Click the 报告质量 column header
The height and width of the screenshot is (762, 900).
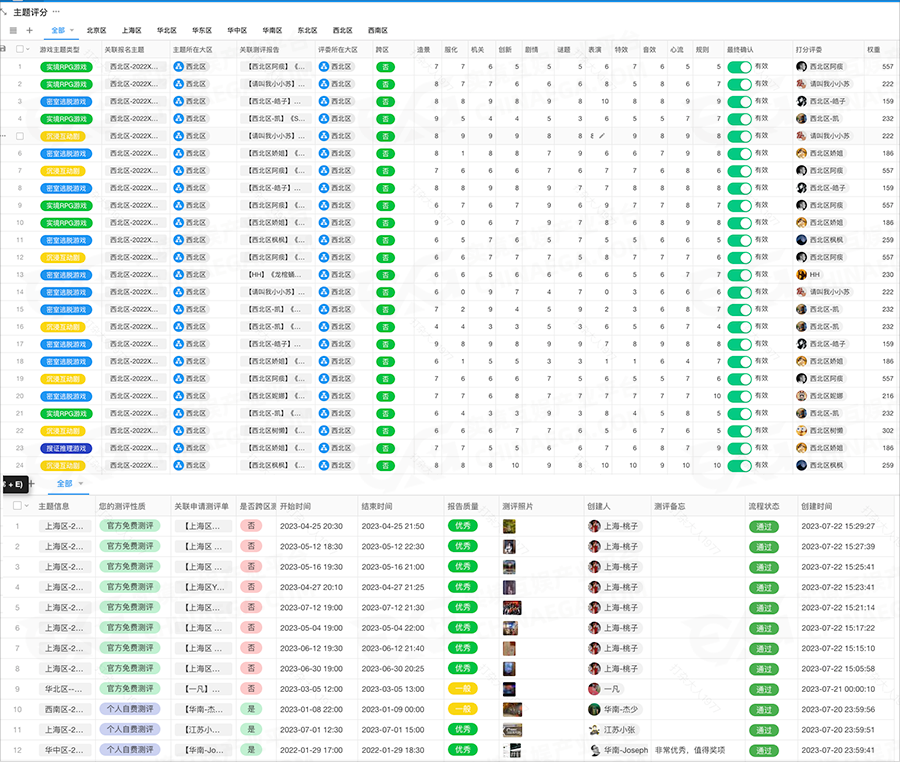464,506
